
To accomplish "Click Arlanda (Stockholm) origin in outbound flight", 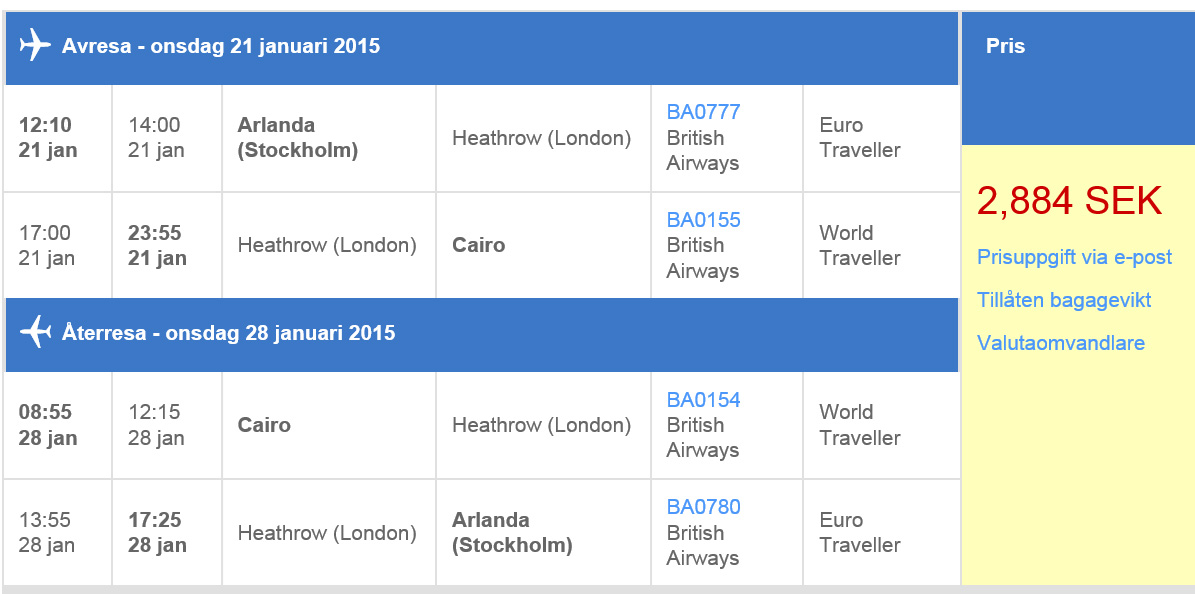I will click(x=297, y=138).
